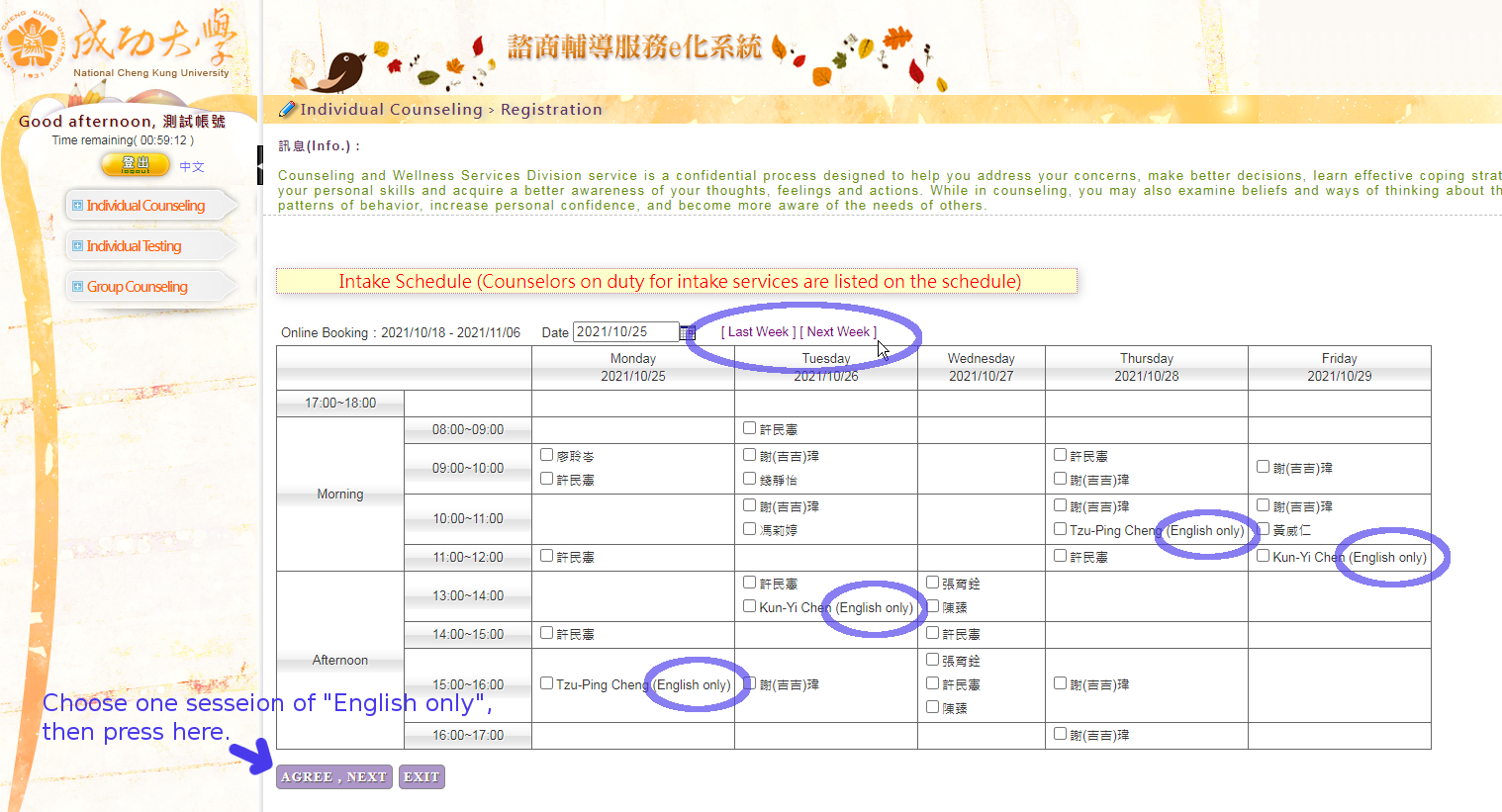Check Monday 11:00 許民憲 slot

pos(547,556)
